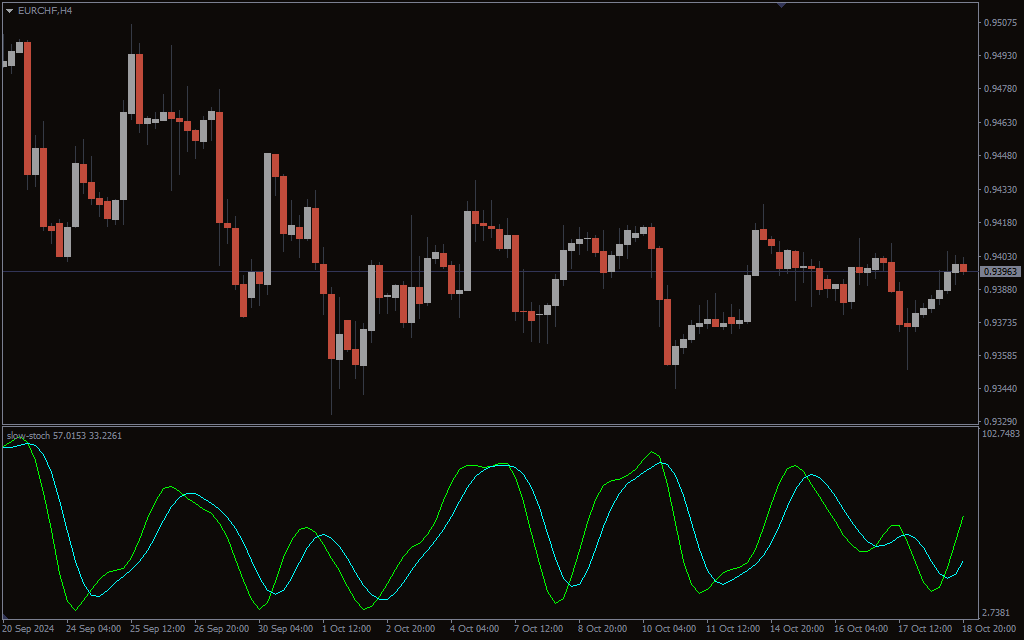Screen dimensions: 1024x640
Task: Click the 30 Sep 04:00 time label
Action: tap(285, 629)
